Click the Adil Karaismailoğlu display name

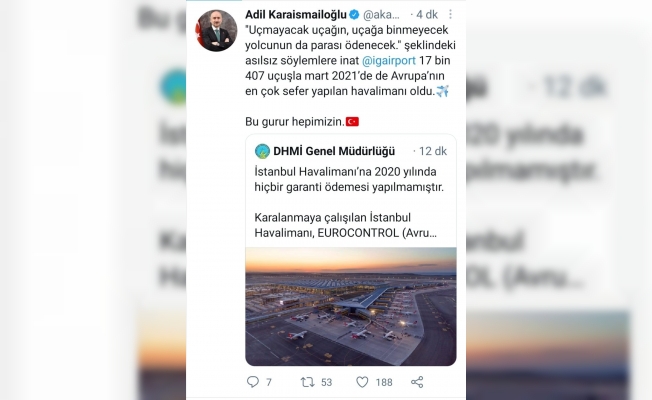[296, 15]
